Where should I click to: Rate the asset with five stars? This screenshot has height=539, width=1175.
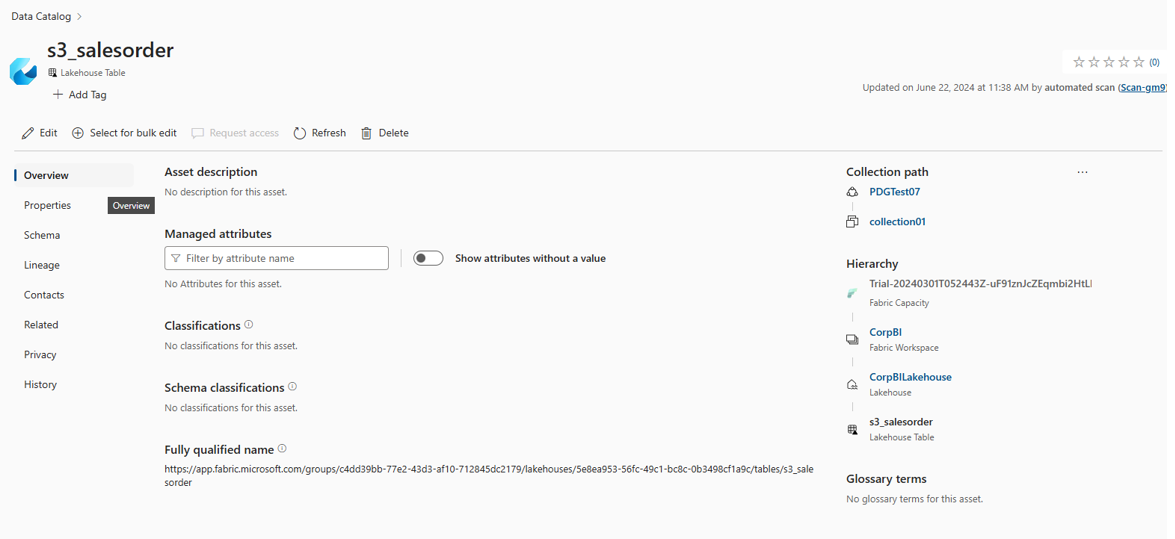coord(1139,62)
